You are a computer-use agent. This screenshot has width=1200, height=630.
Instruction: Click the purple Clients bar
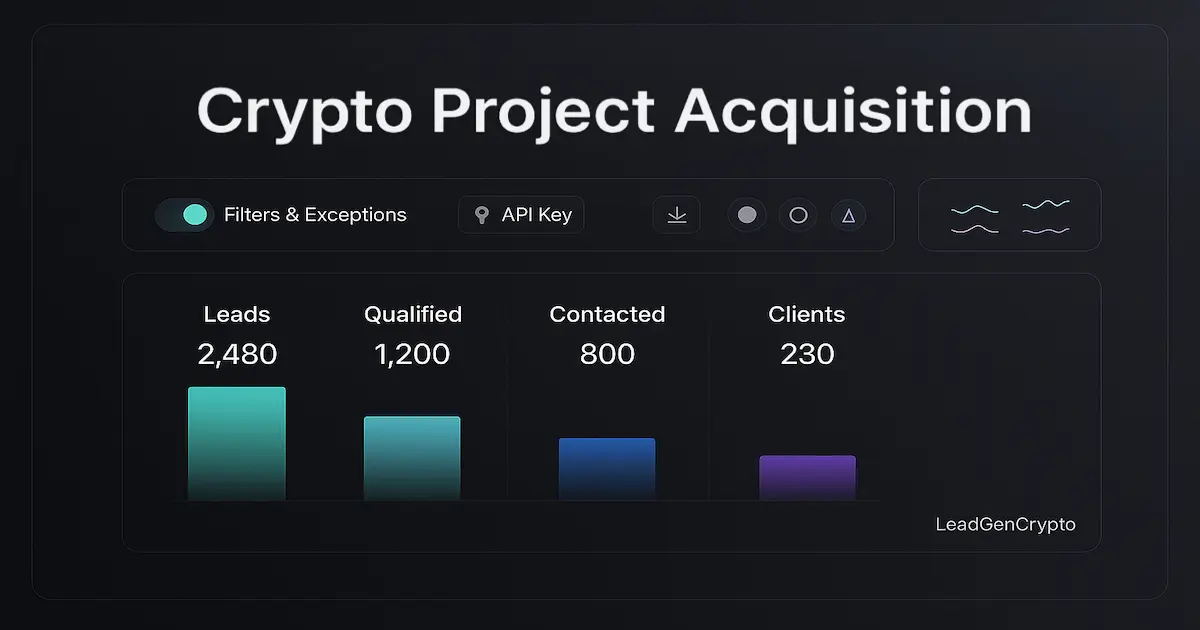point(807,477)
